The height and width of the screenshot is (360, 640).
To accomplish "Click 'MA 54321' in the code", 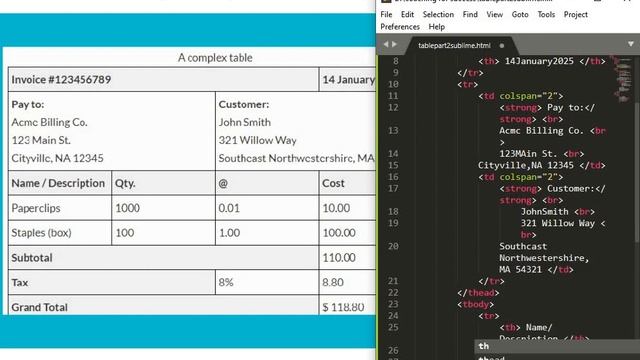I will point(520,269).
